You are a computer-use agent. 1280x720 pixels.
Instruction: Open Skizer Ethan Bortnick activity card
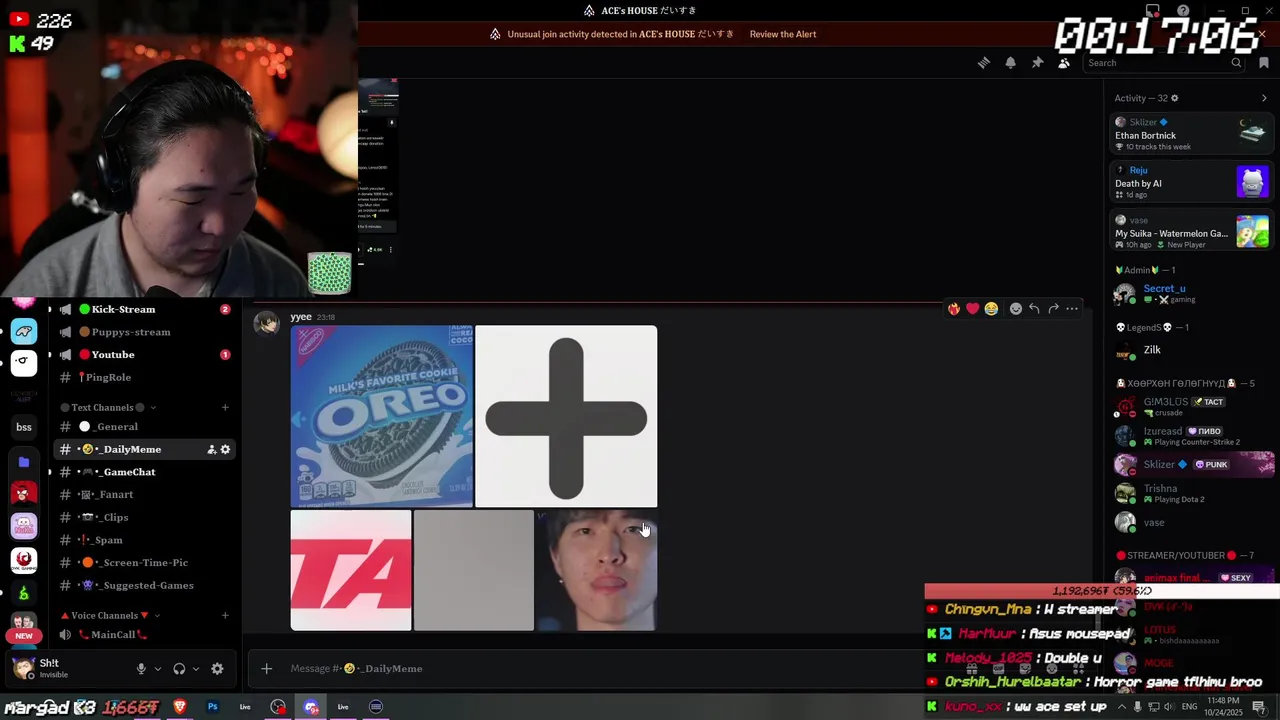point(1192,134)
